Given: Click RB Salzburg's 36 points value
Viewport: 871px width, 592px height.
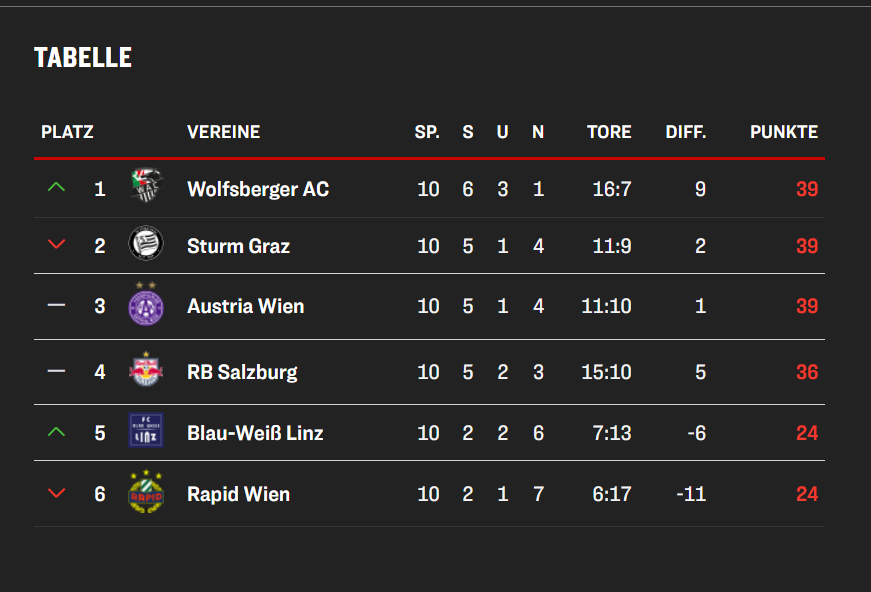Looking at the screenshot, I should tap(807, 372).
